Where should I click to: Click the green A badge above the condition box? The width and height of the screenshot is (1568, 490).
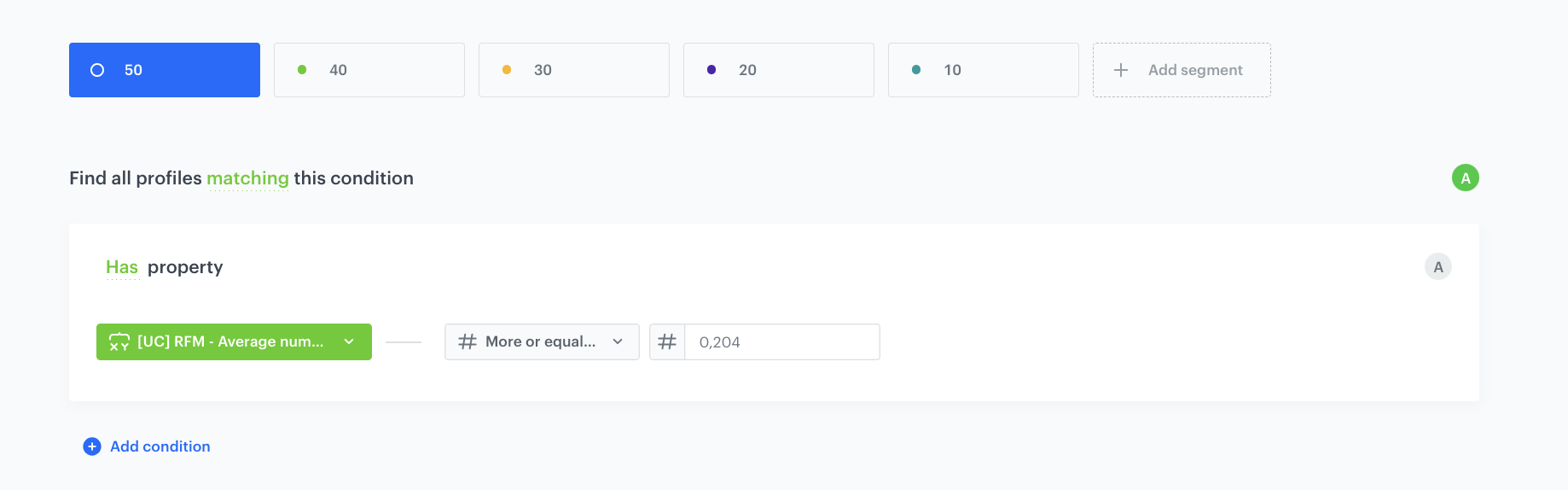[1465, 178]
